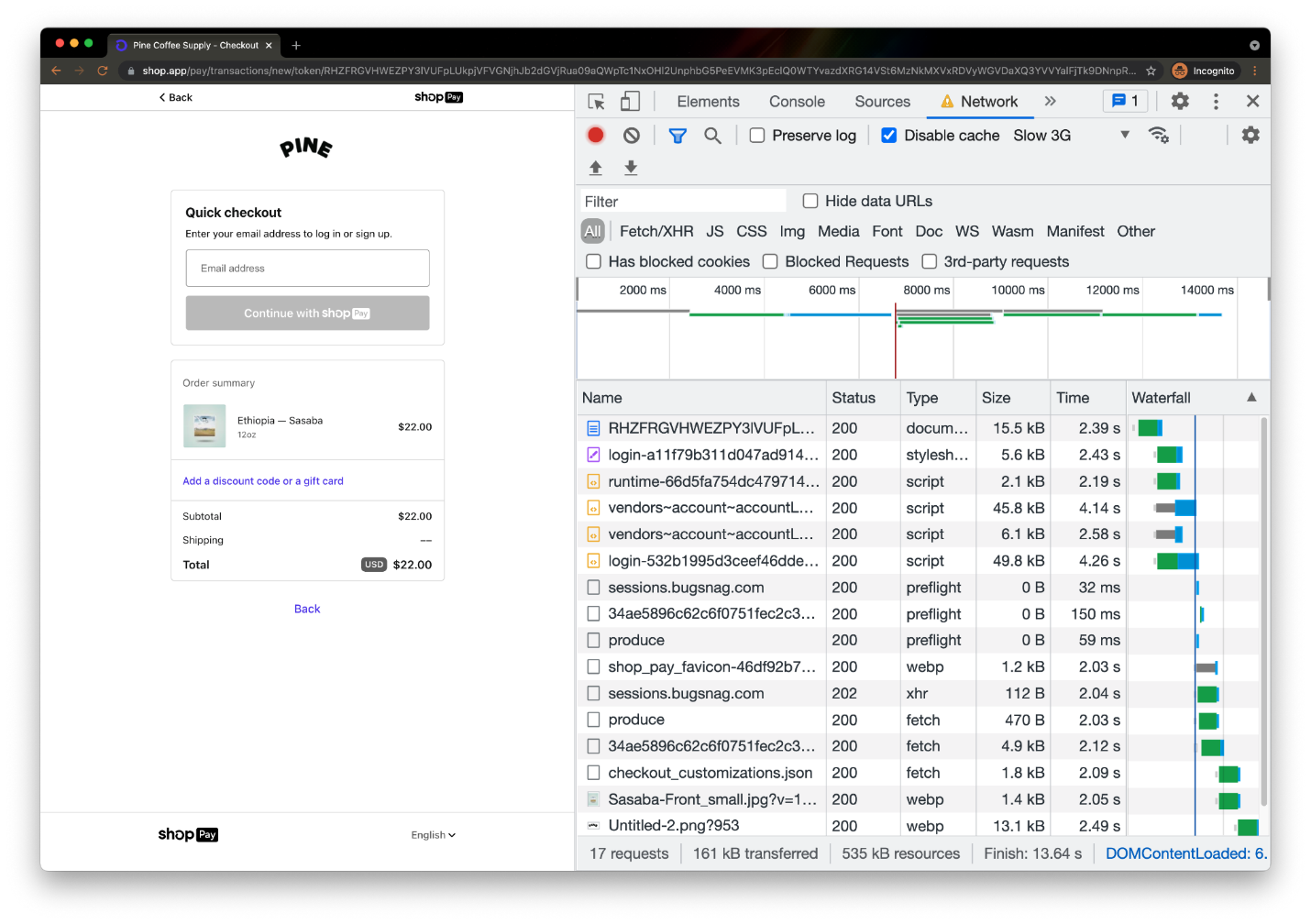Open DevTools settings gear in top bar
This screenshot has width=1311, height=924.
(x=1180, y=102)
